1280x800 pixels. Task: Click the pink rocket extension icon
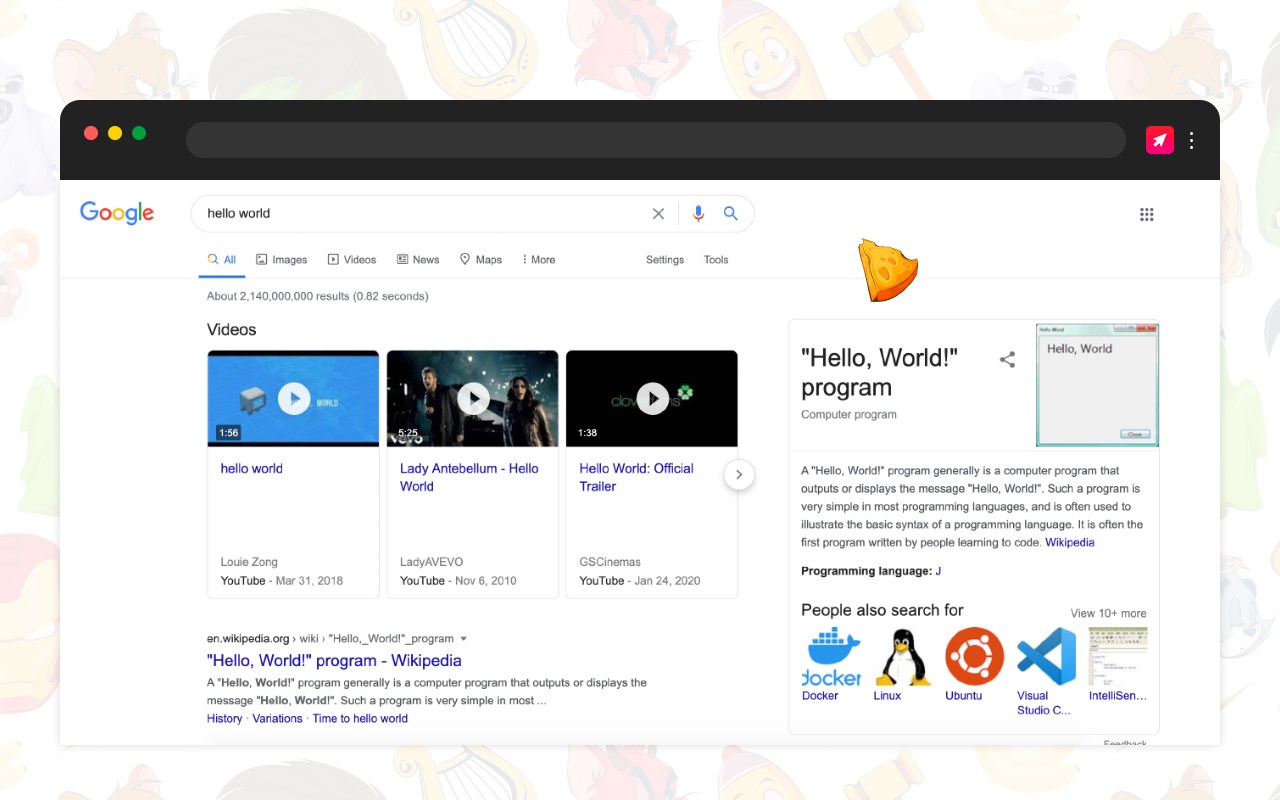coord(1159,140)
